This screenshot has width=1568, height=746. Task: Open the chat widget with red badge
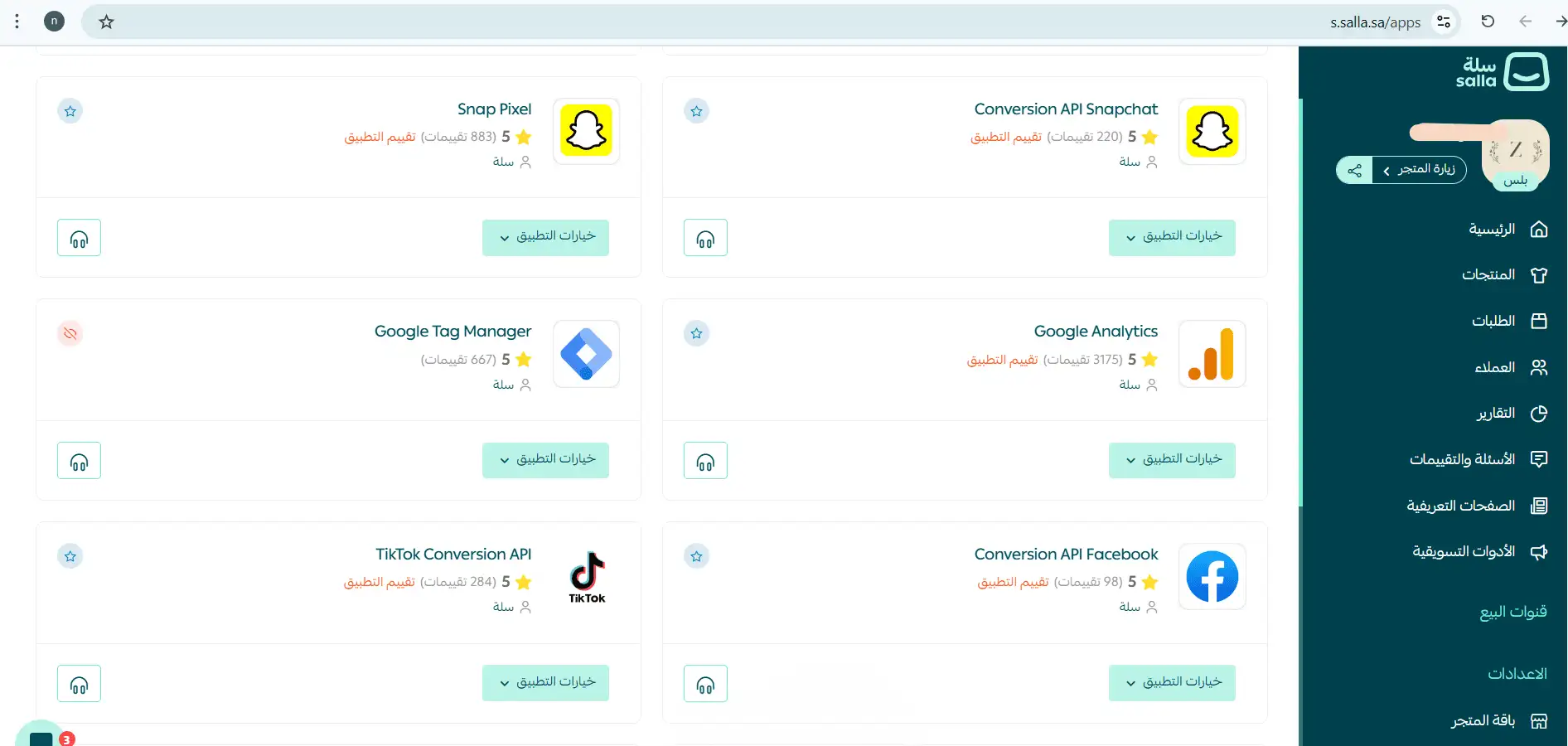pyautogui.click(x=41, y=734)
